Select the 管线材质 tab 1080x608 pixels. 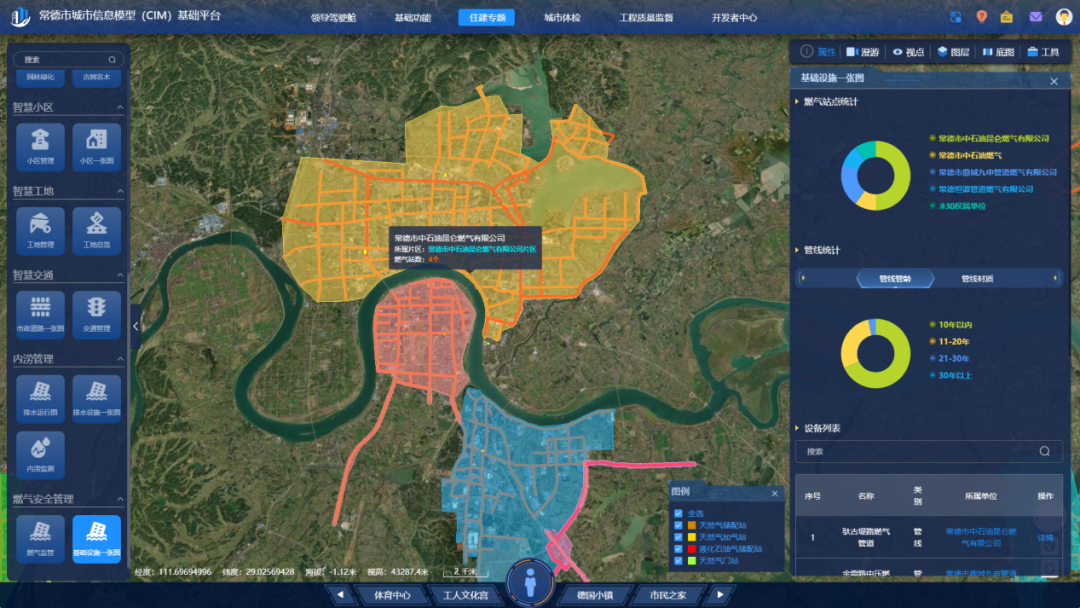pos(977,279)
